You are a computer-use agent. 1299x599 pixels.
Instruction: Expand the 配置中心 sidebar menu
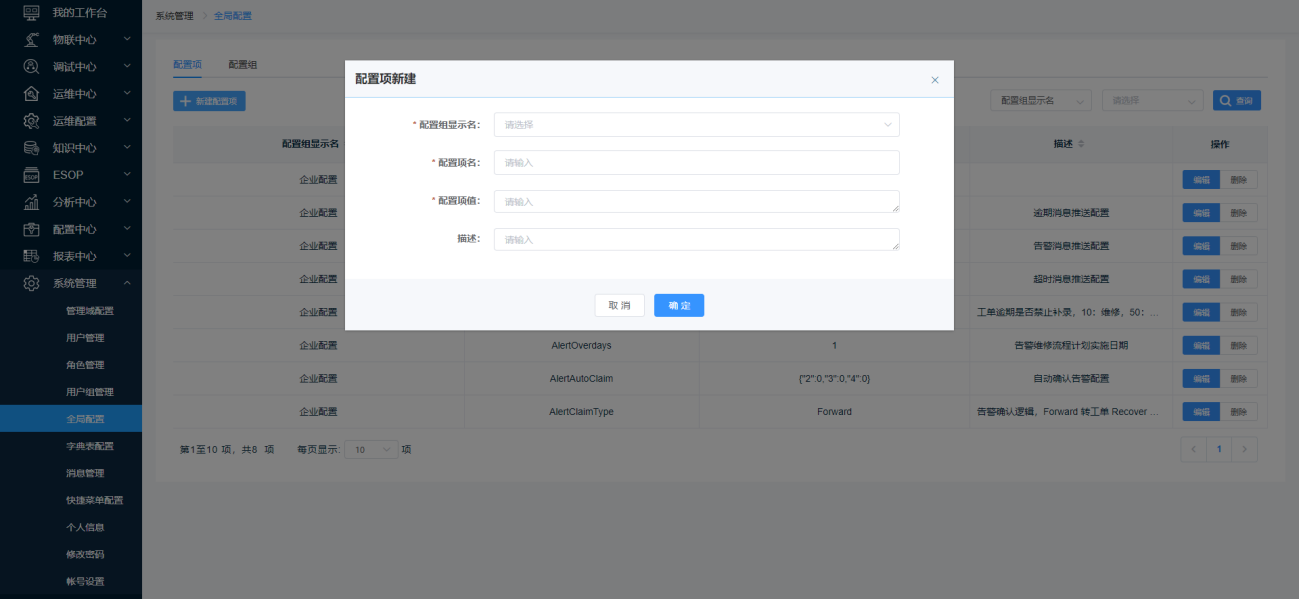(x=127, y=229)
